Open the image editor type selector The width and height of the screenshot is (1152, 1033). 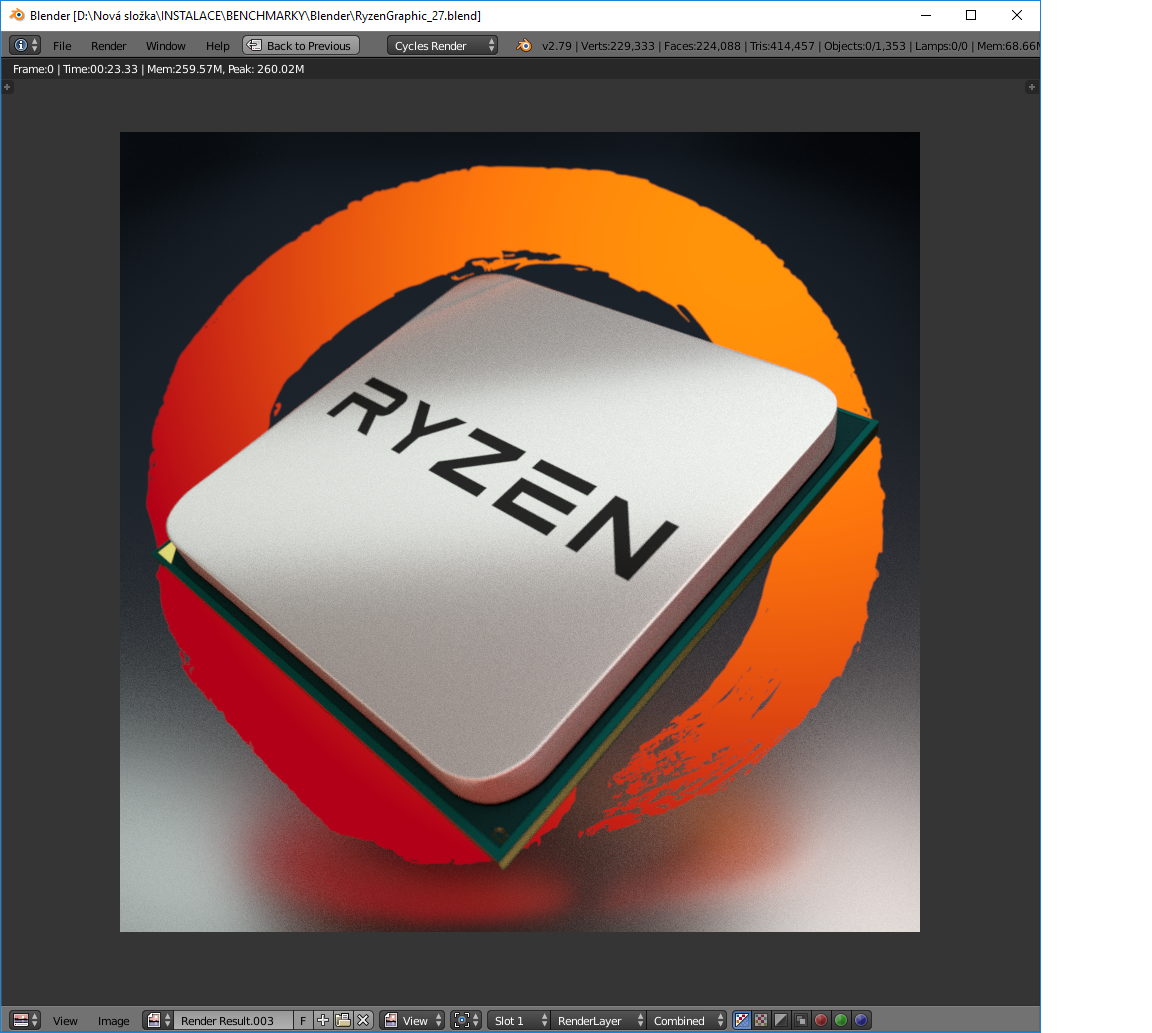(25, 1020)
